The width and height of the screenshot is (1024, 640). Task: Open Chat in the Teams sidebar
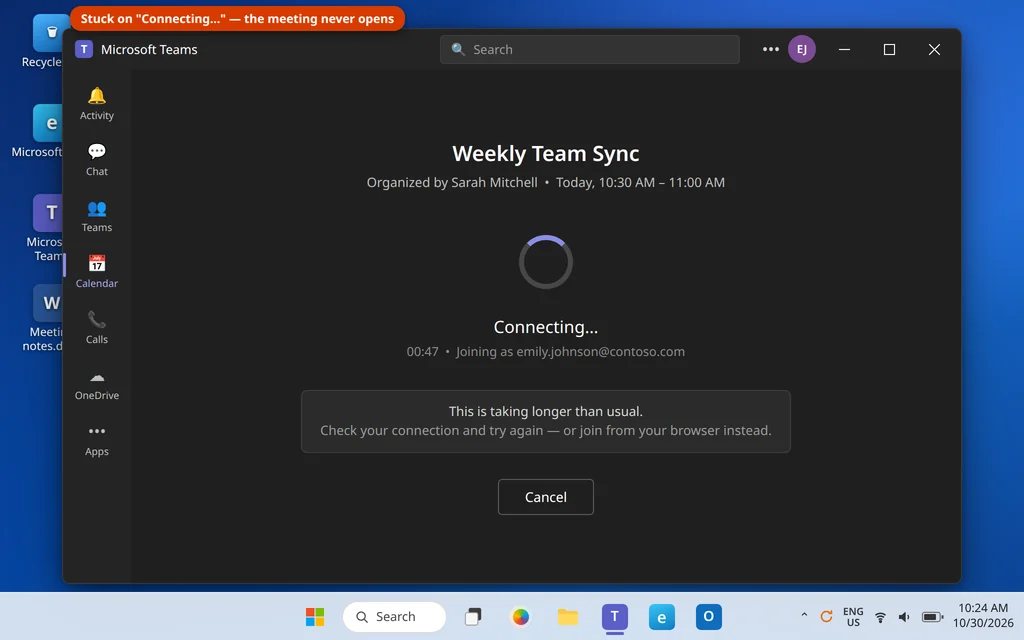click(97, 160)
